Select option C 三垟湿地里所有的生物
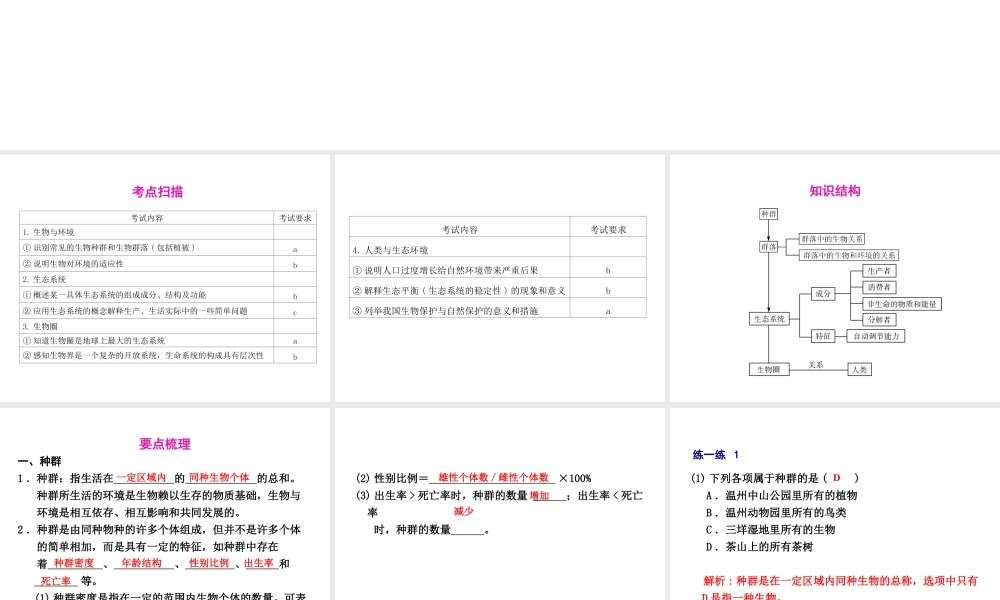Screen dimensions: 1000x600 coord(770,530)
